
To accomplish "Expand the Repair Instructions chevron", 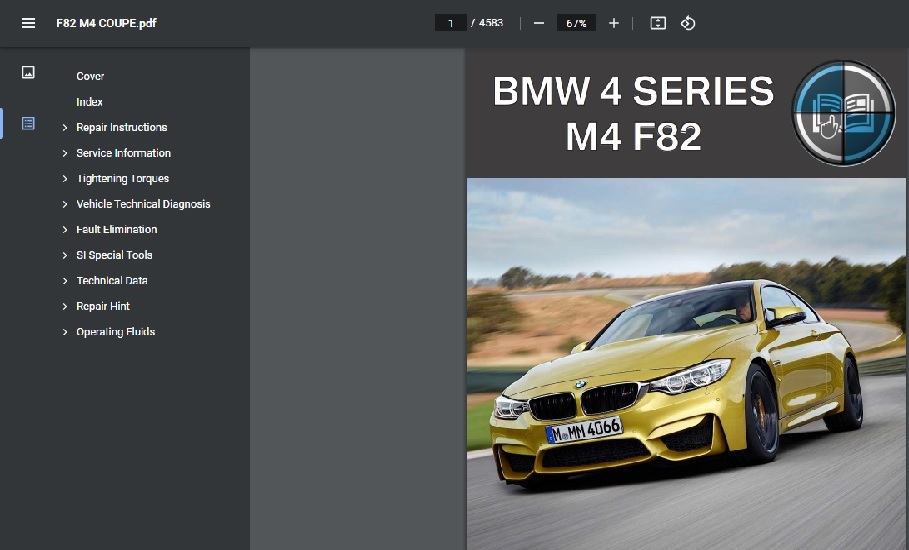I will click(65, 128).
